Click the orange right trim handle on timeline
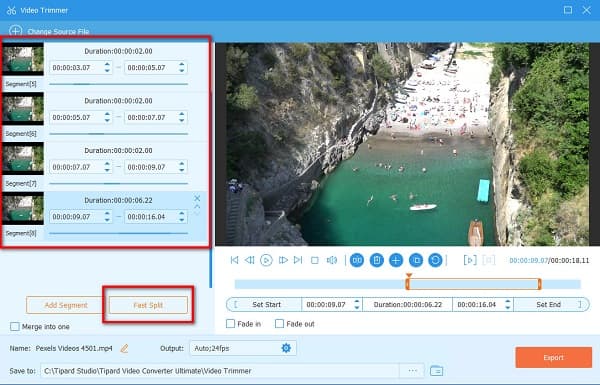 click(x=540, y=284)
